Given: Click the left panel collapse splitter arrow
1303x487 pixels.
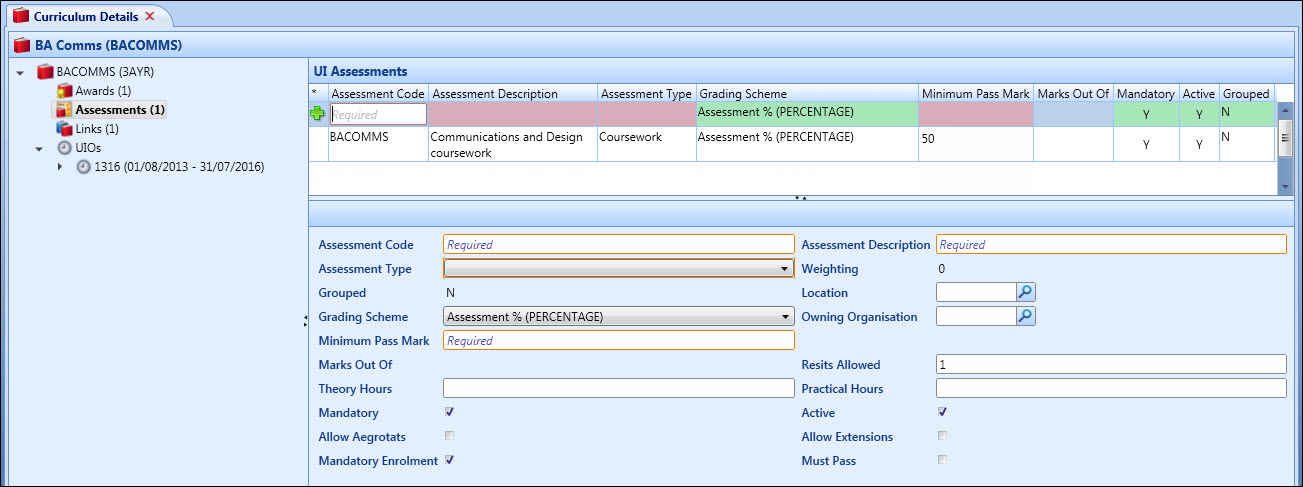Looking at the screenshot, I should click(304, 320).
